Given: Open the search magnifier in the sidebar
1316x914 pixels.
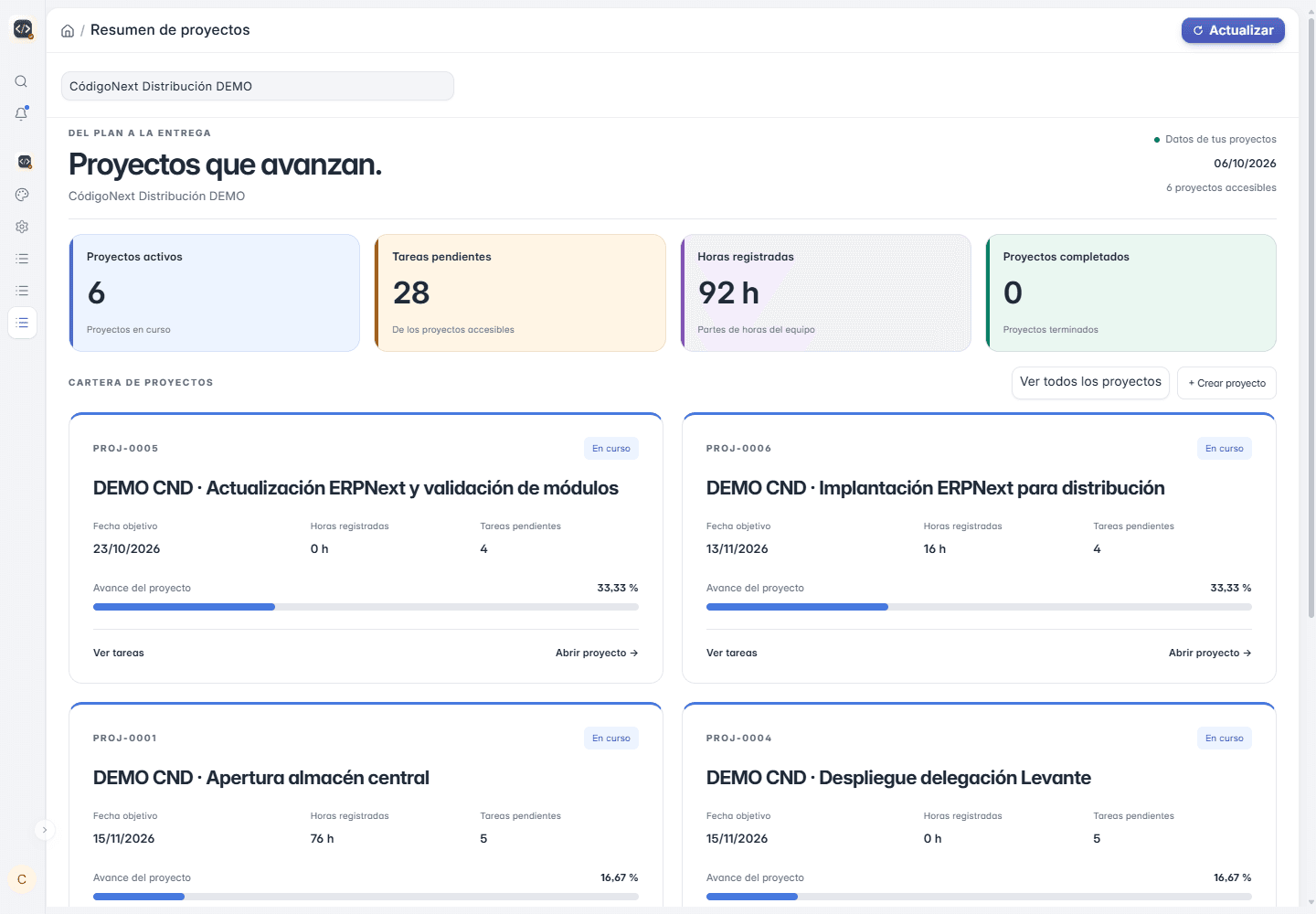Looking at the screenshot, I should [x=21, y=81].
